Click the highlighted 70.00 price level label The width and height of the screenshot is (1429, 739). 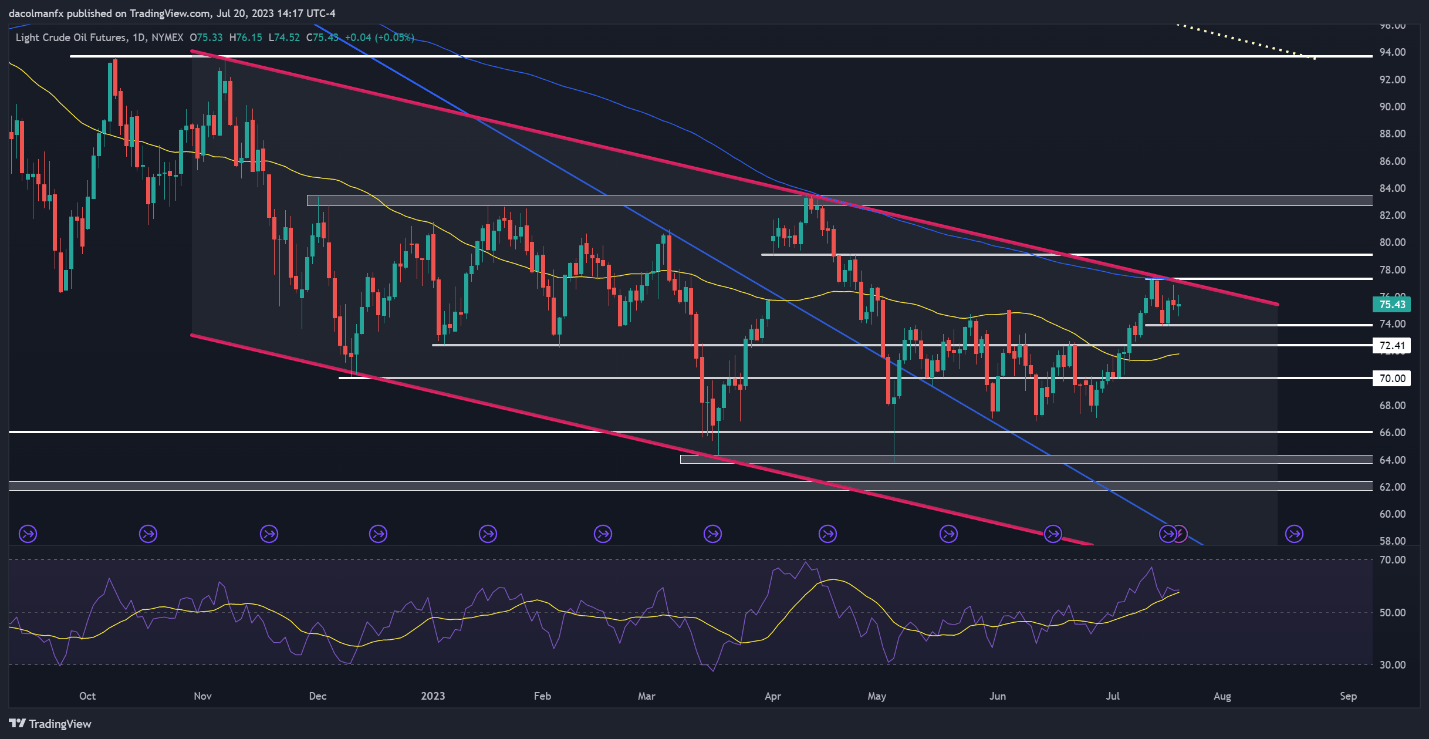(x=1394, y=378)
